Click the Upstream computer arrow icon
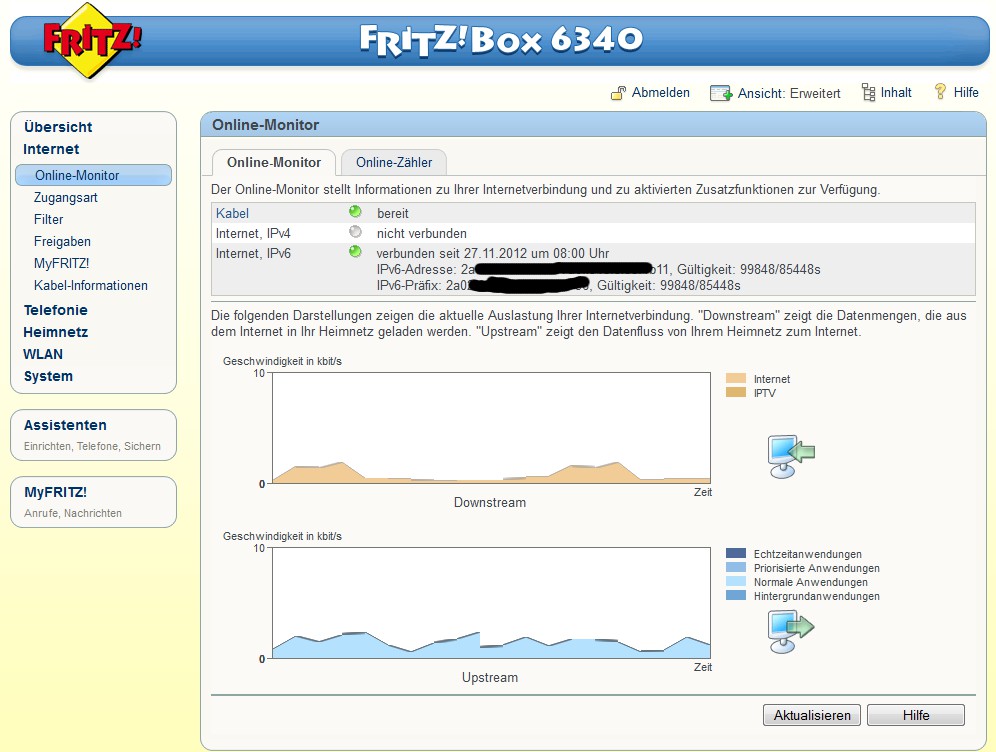996x752 pixels. 791,631
